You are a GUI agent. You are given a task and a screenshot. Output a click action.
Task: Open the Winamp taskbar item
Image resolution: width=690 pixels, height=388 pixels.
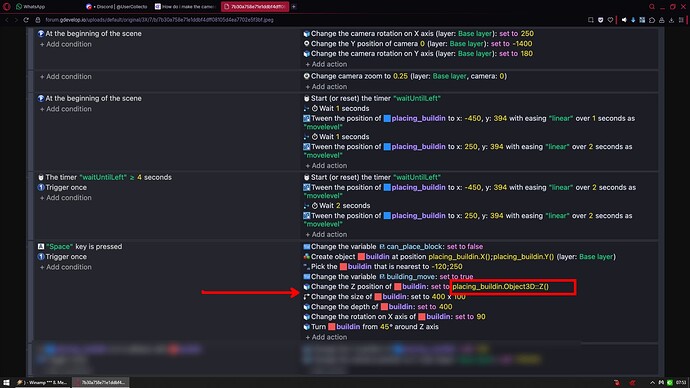[42, 382]
